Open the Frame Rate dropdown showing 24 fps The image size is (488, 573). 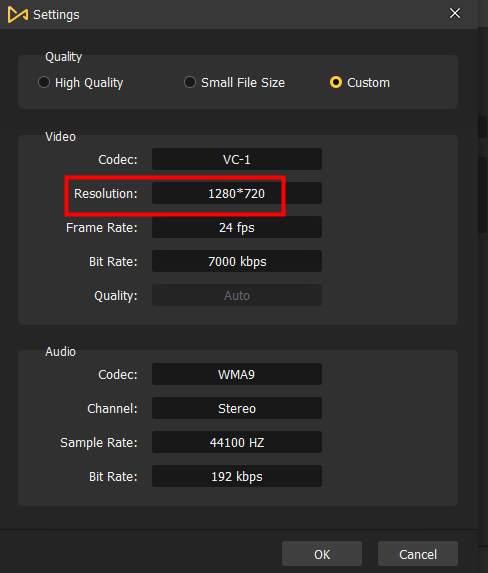point(237,227)
